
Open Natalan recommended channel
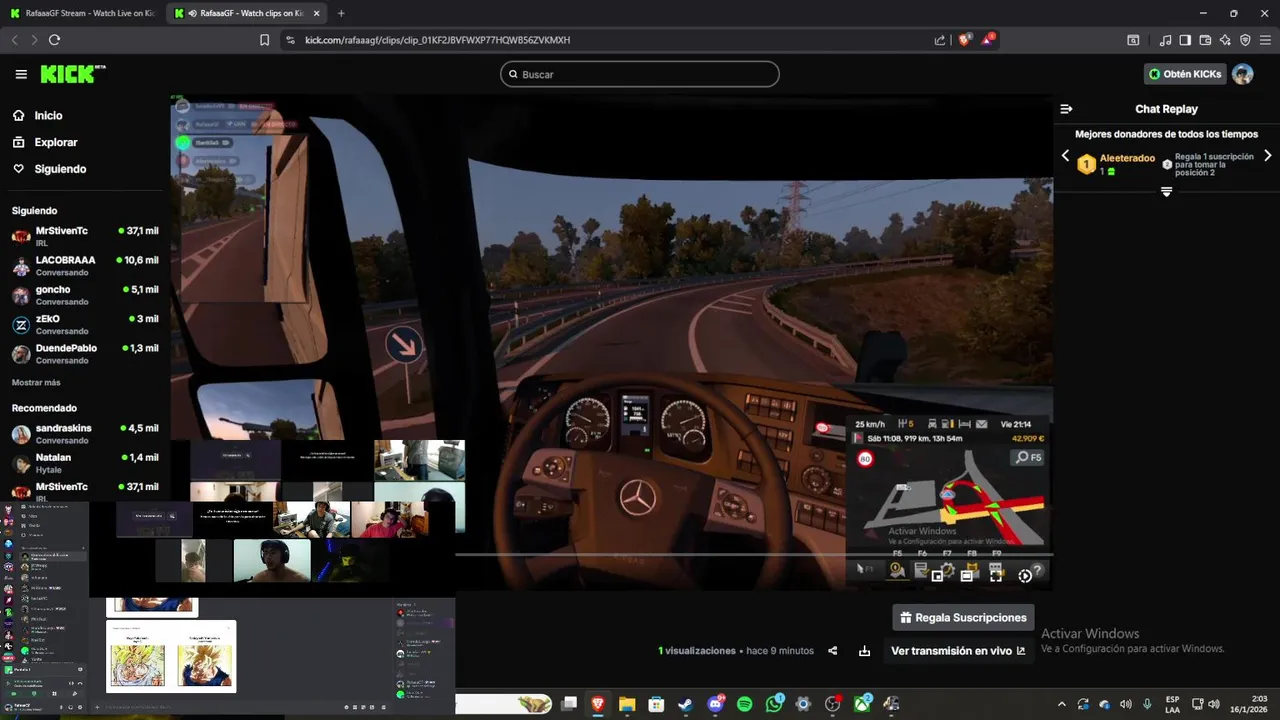coord(85,462)
